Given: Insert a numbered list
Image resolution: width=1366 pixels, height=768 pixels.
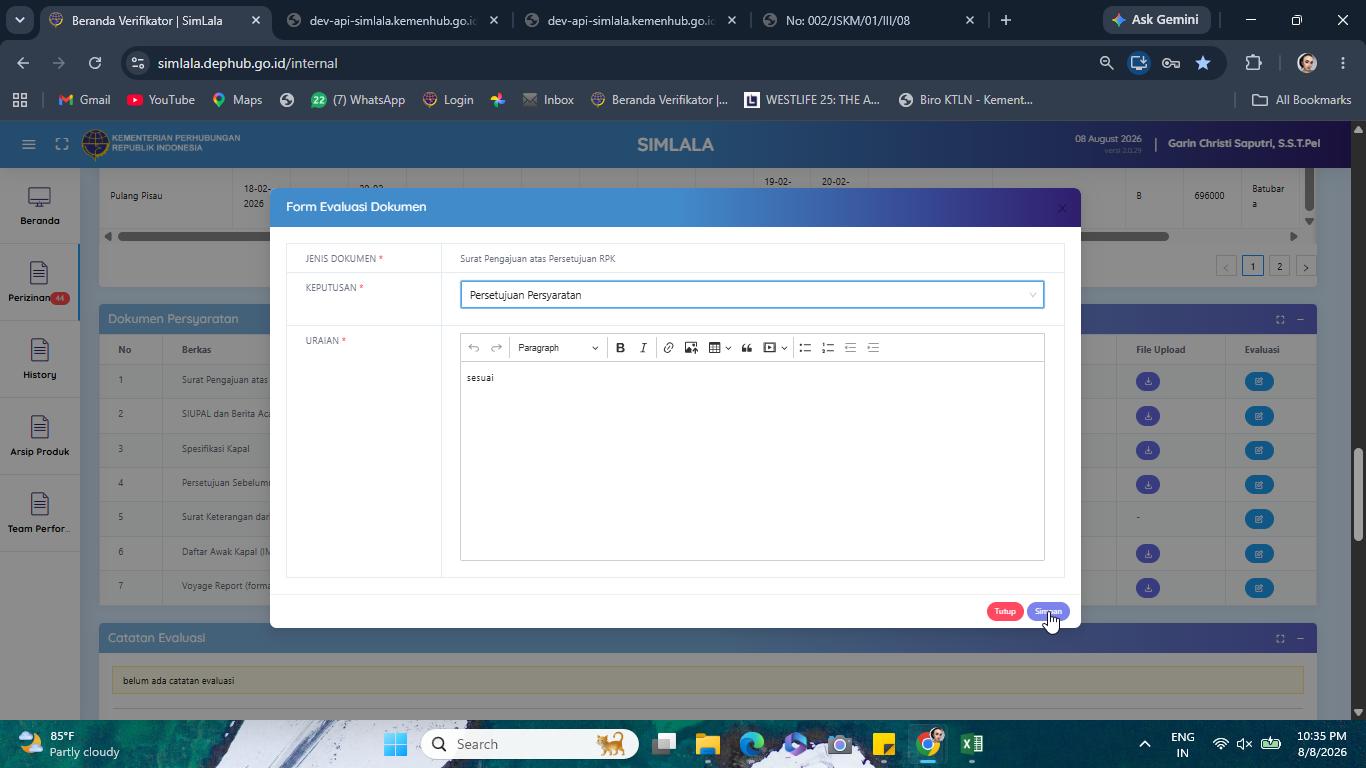Looking at the screenshot, I should pos(828,348).
